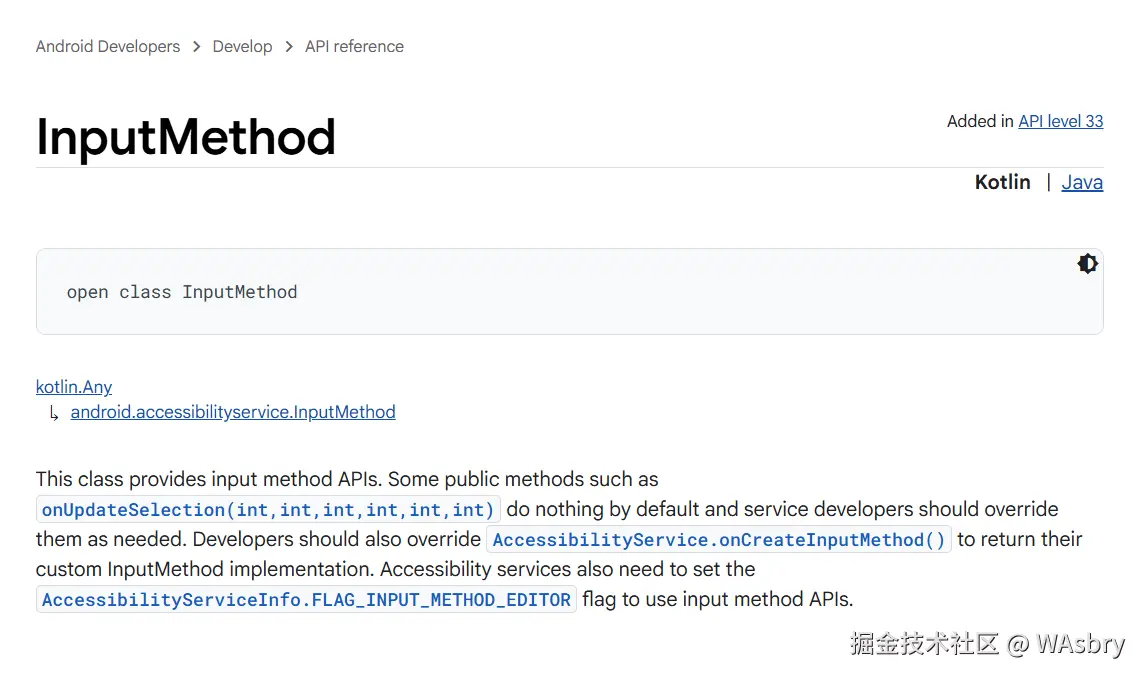Click the chevron after Develop breadcrumb
This screenshot has width=1146, height=679.
coord(288,47)
